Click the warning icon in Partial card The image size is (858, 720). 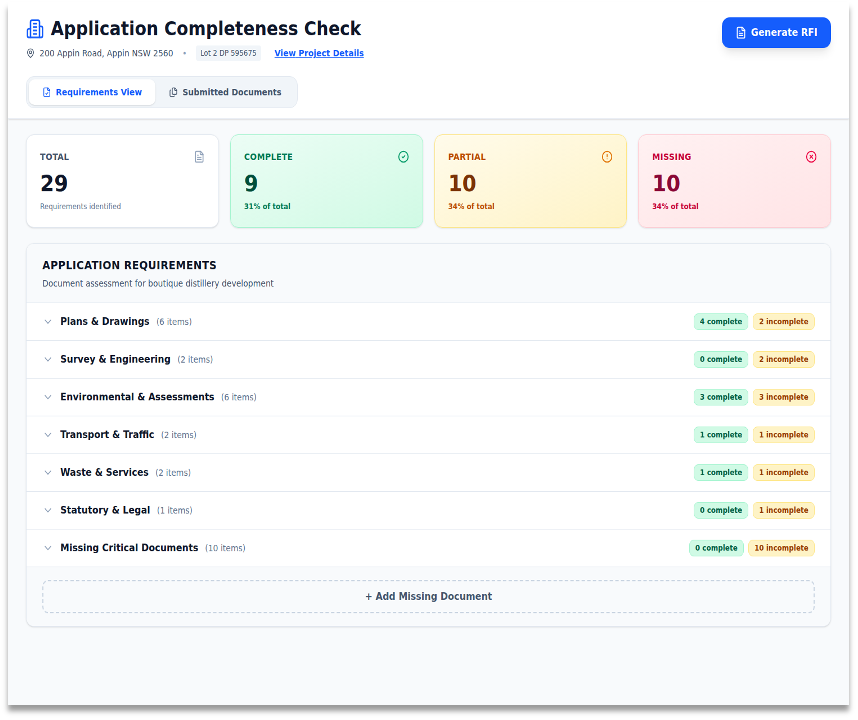607,157
